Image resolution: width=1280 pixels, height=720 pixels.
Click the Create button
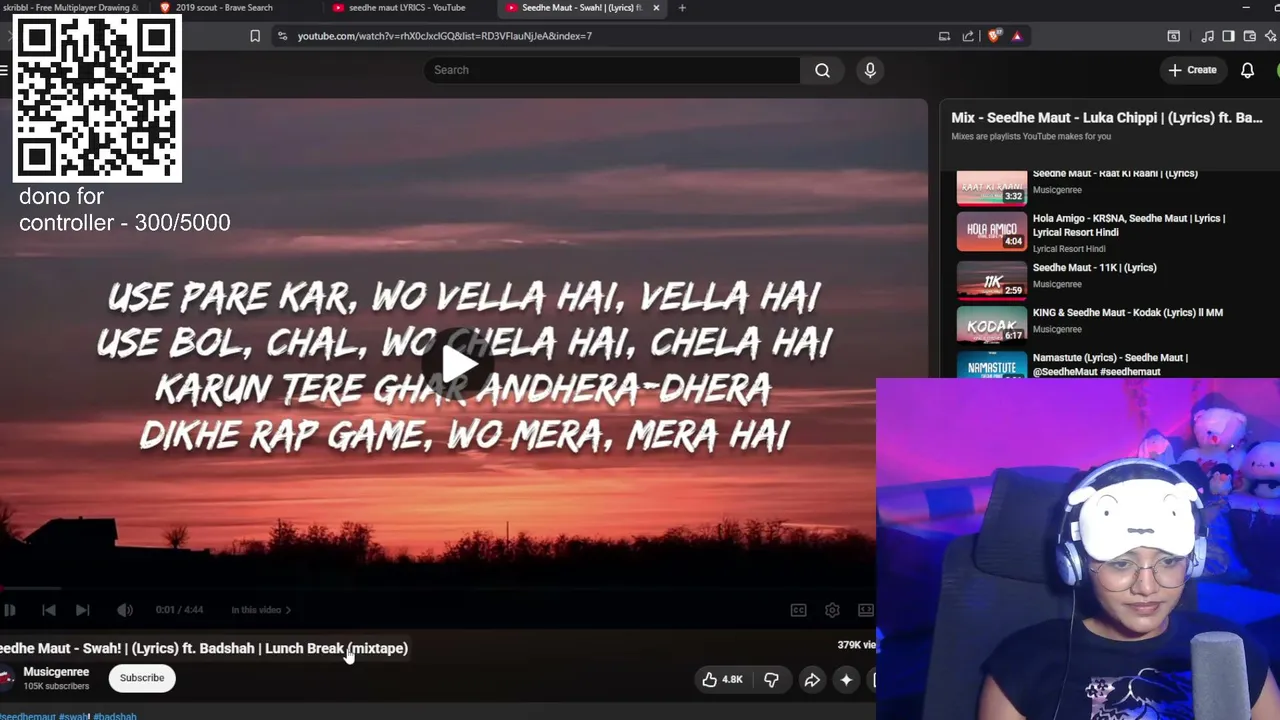[x=1192, y=70]
